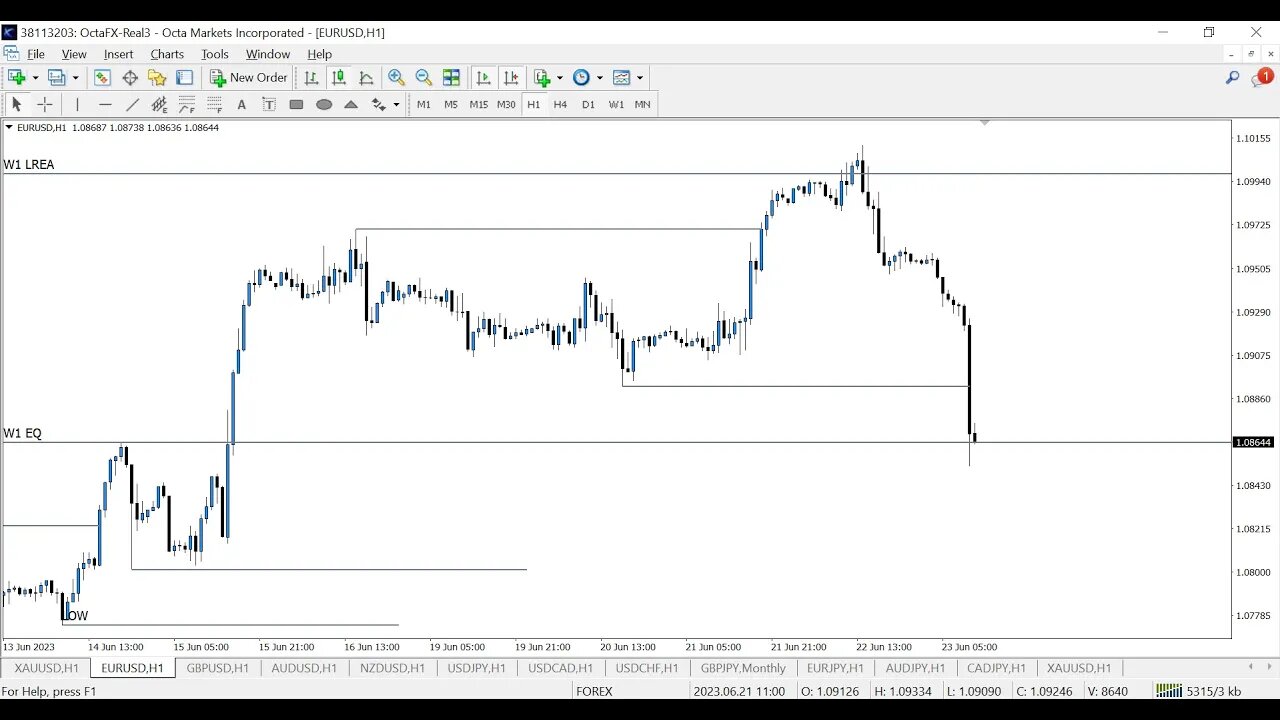1280x720 pixels.
Task: Zoom in on the chart
Action: click(396, 77)
